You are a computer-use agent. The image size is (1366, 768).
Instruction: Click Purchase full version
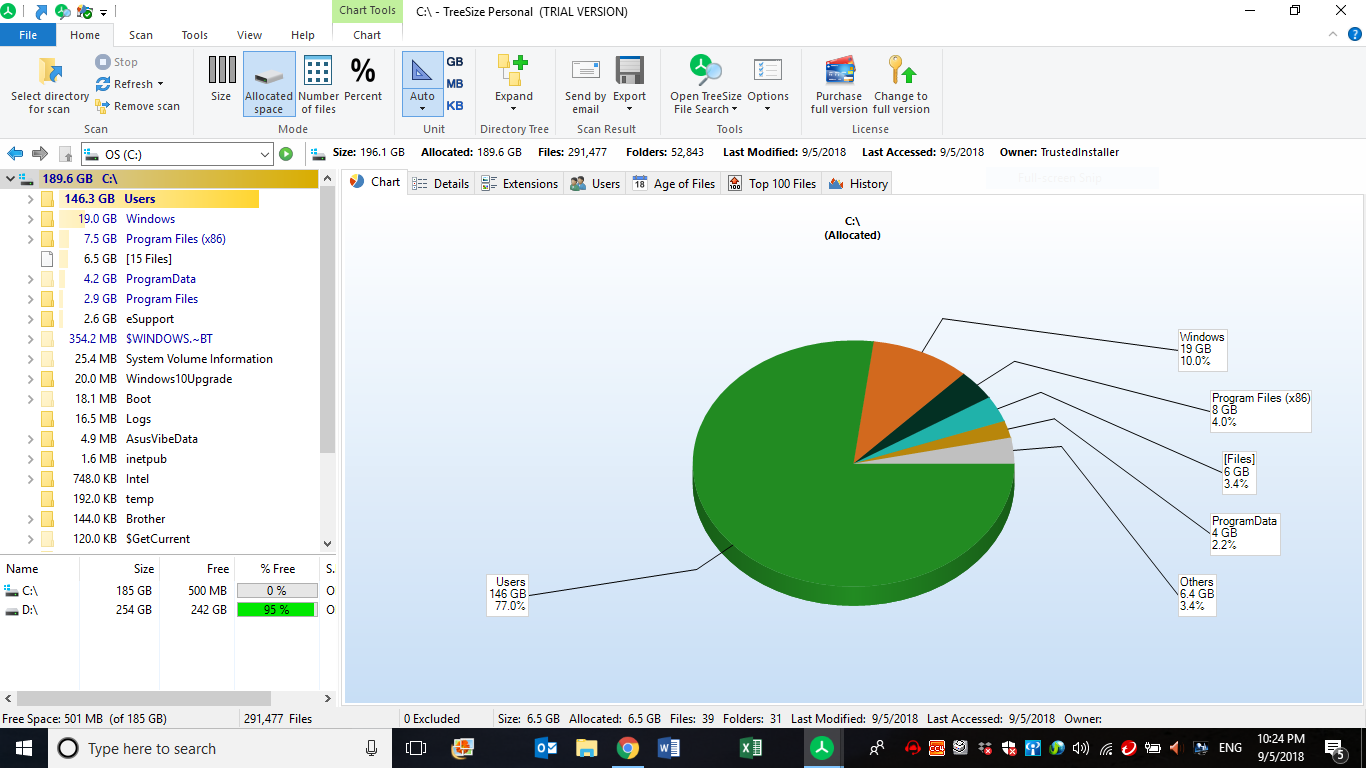(839, 84)
